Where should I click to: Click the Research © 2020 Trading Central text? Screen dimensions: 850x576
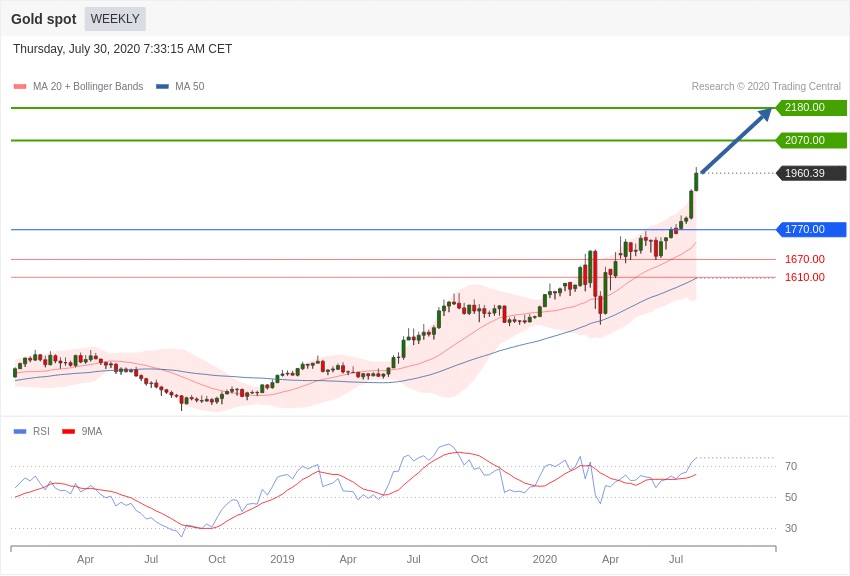coord(766,86)
